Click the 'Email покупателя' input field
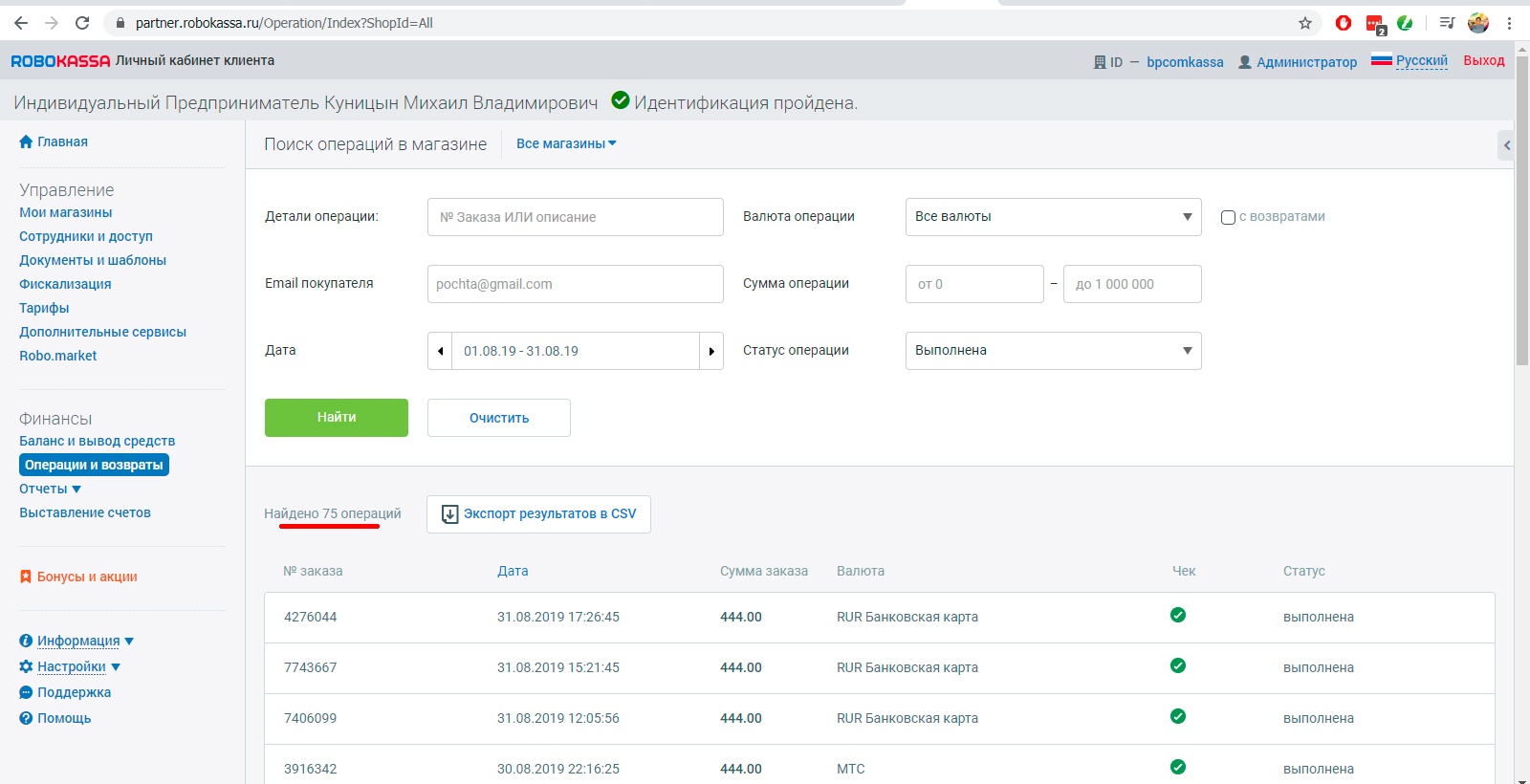This screenshot has width=1530, height=784. pos(575,284)
